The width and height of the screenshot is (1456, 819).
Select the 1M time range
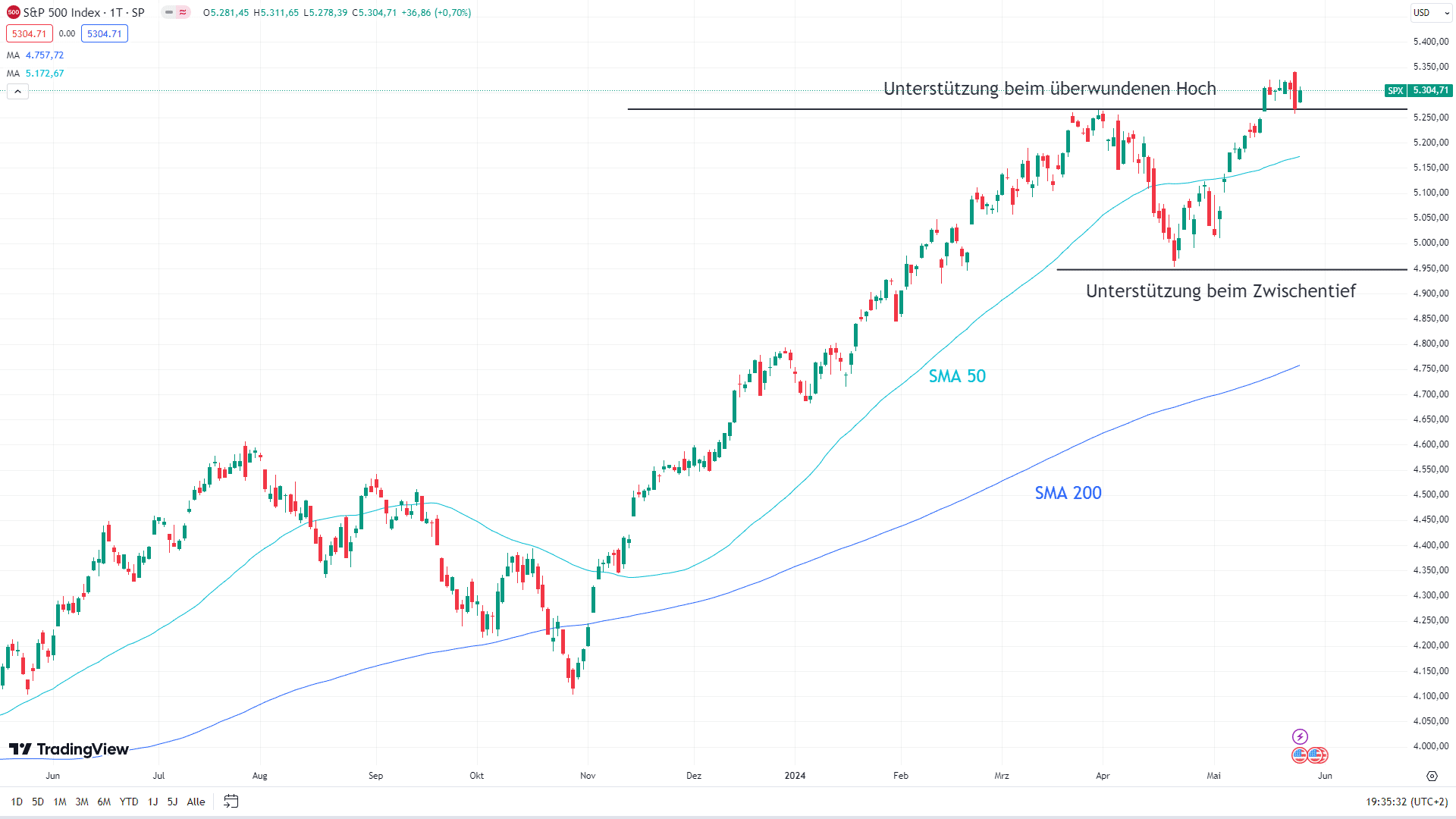(x=60, y=802)
